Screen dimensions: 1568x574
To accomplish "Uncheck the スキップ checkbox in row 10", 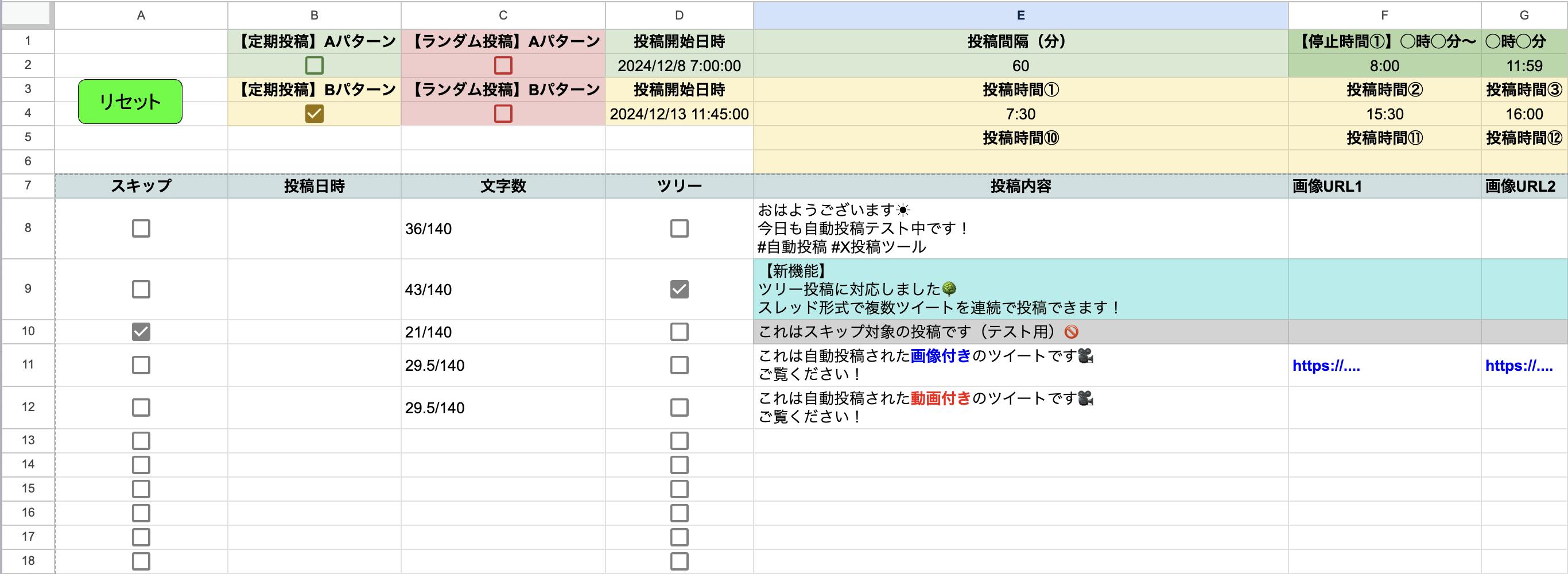I will coord(141,332).
